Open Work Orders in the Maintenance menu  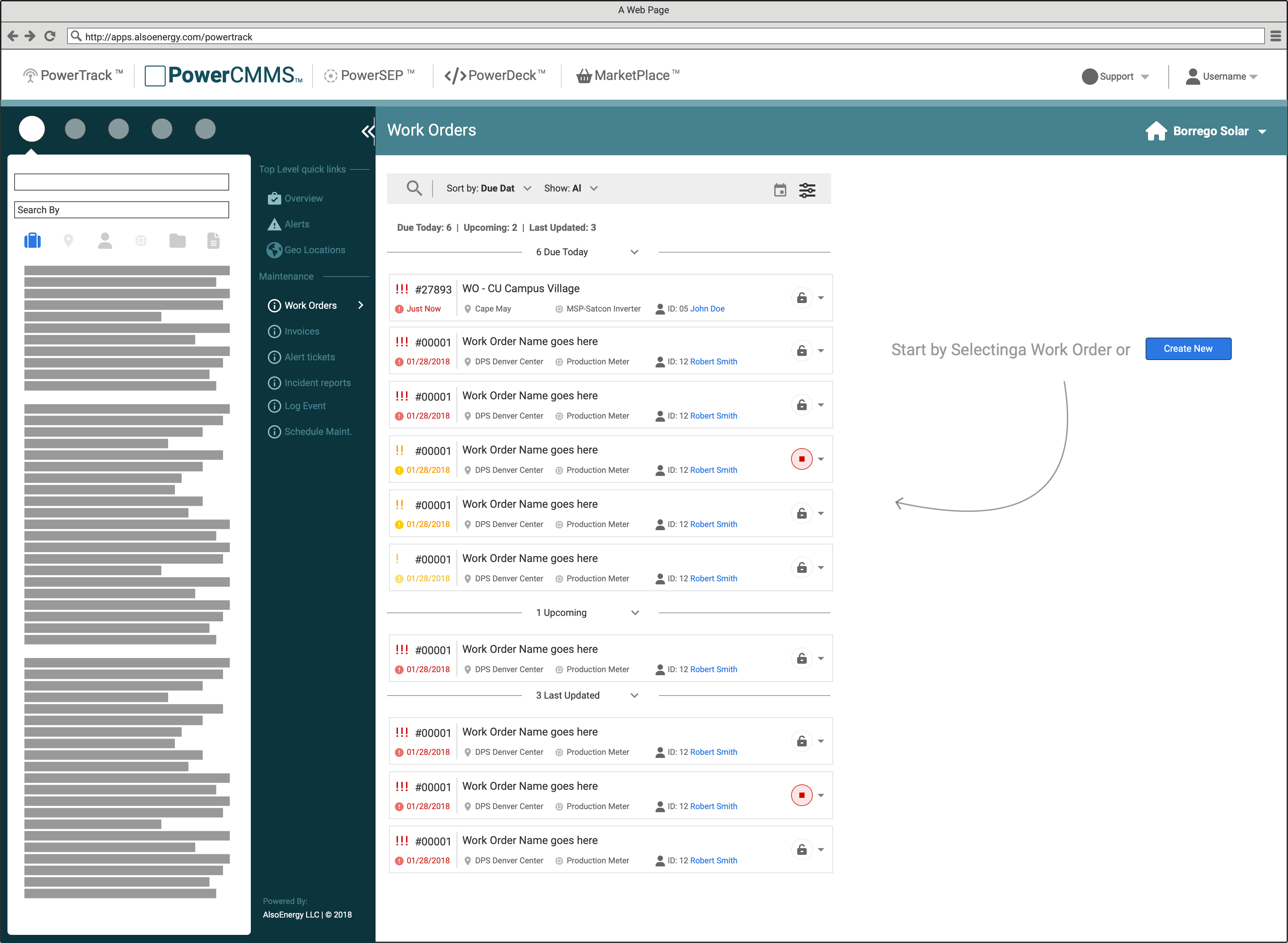pos(311,305)
